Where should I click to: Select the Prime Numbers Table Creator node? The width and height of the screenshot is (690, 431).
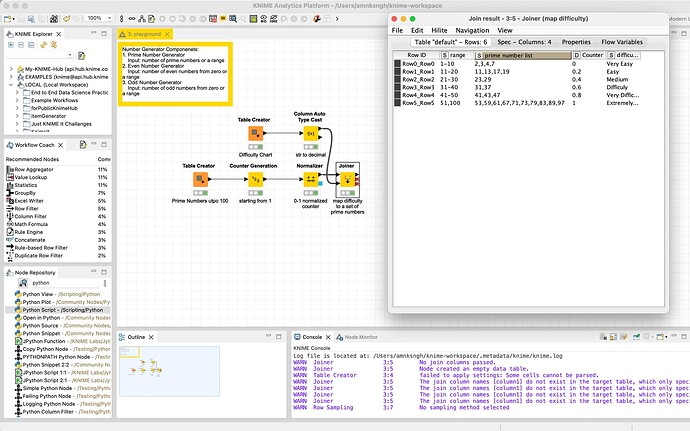click(200, 179)
